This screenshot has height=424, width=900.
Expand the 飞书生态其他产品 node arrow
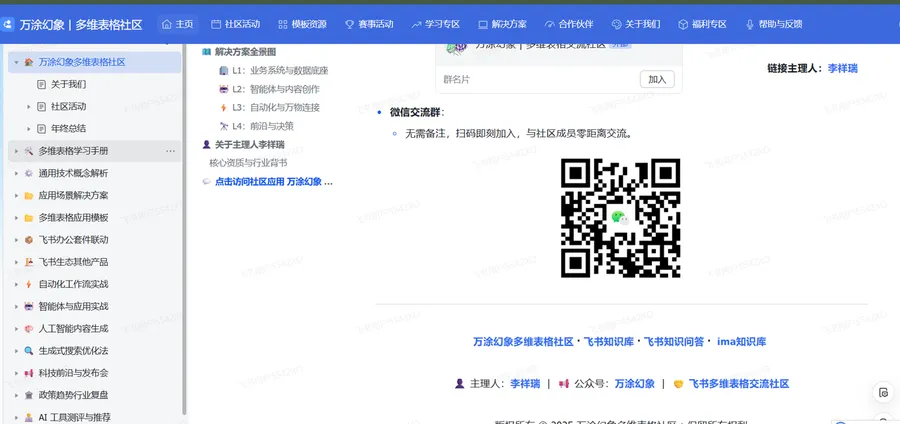coord(16,262)
